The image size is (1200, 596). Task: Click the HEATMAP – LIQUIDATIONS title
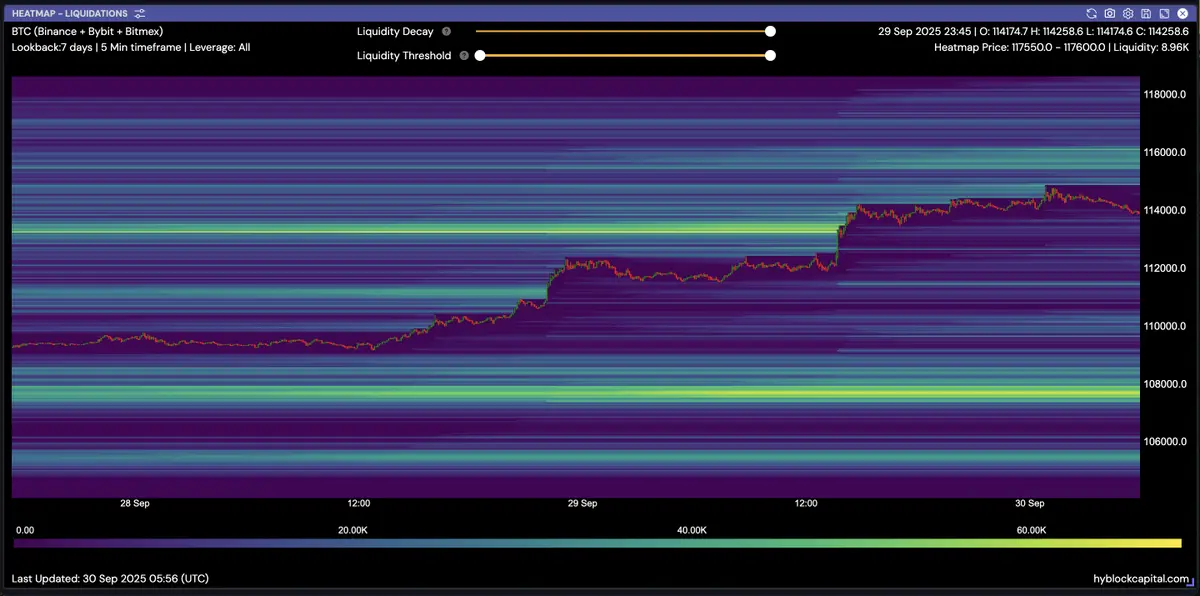click(70, 14)
